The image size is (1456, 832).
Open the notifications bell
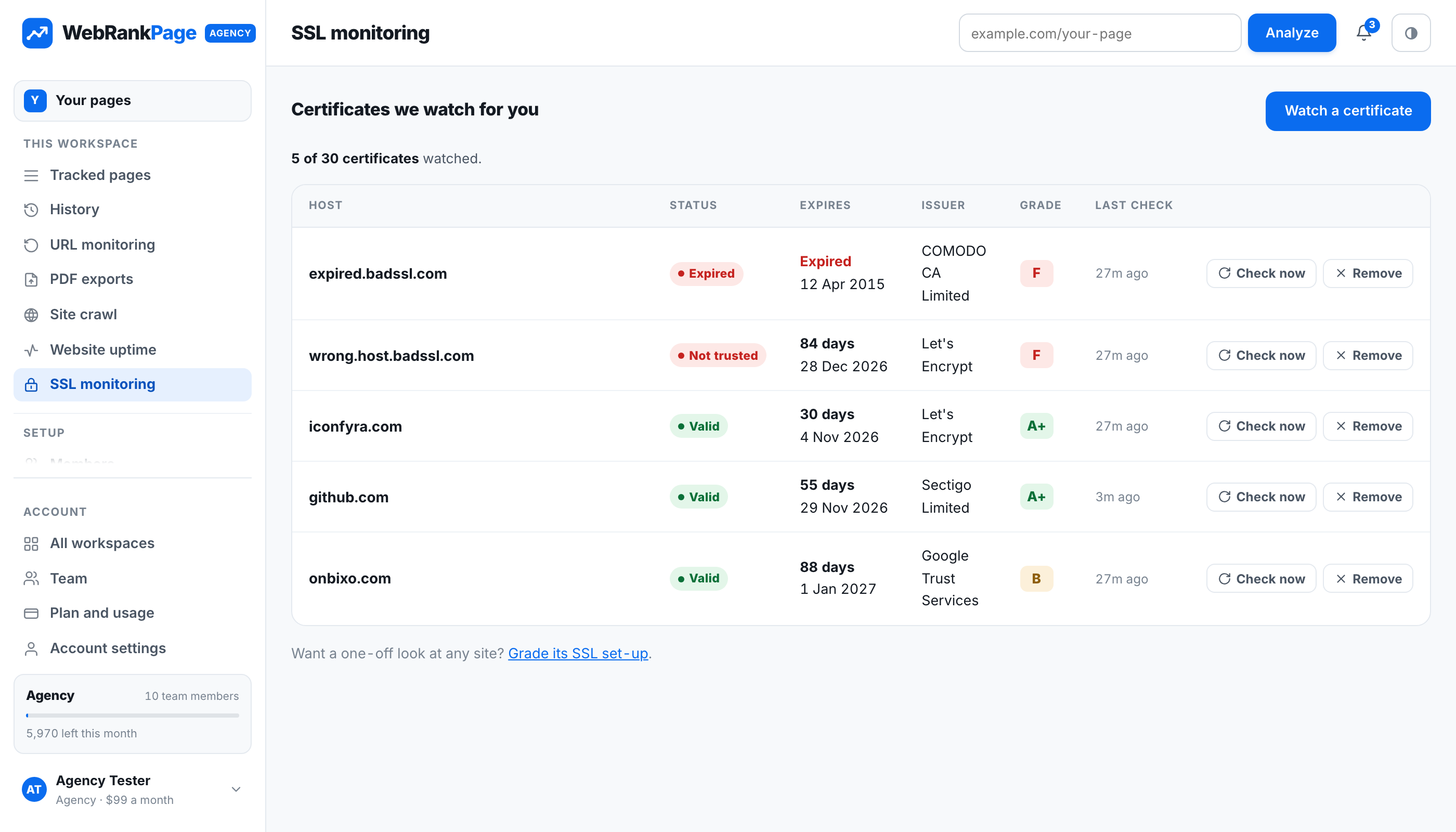click(1364, 33)
